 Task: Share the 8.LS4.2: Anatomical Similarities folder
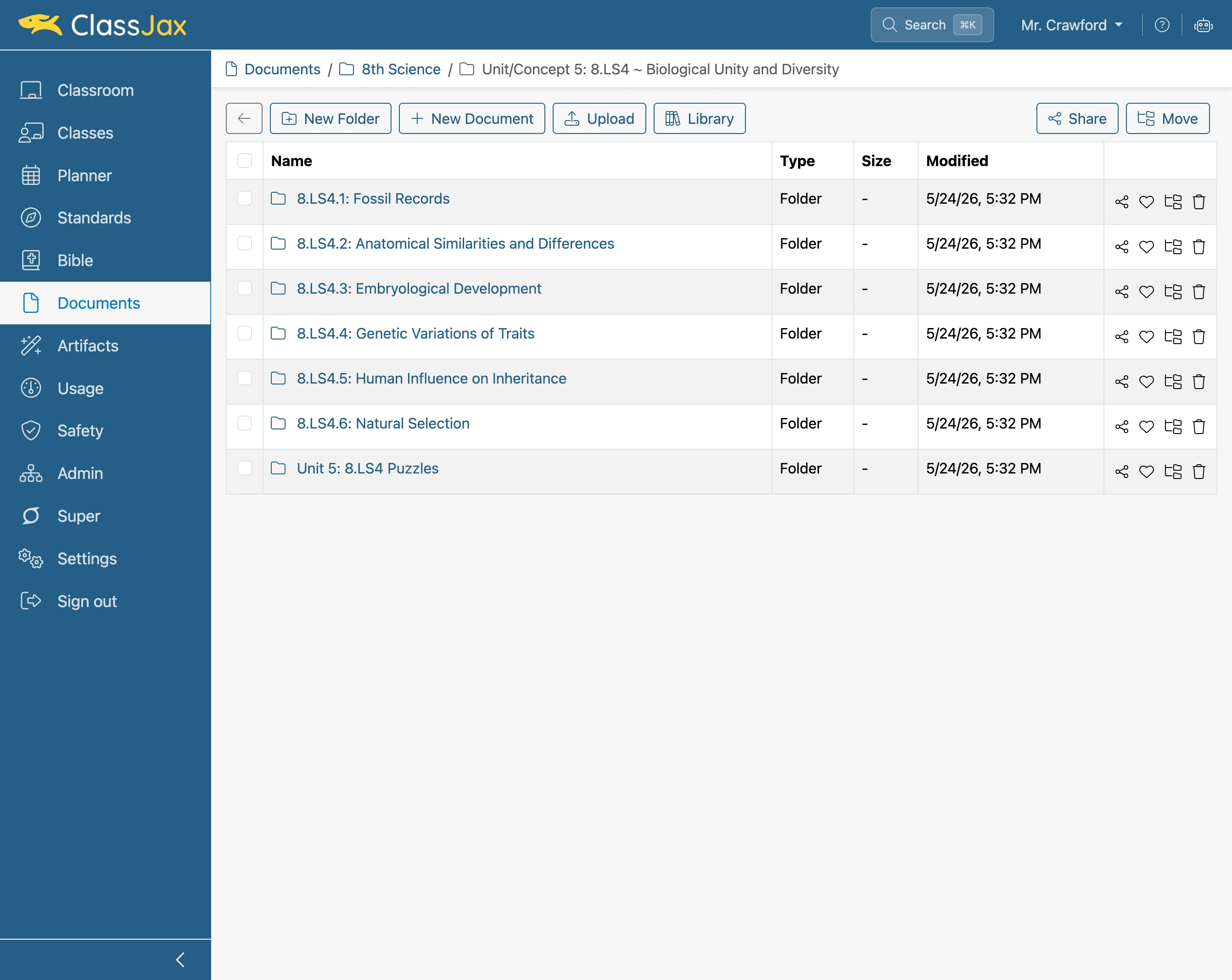pyautogui.click(x=1122, y=247)
